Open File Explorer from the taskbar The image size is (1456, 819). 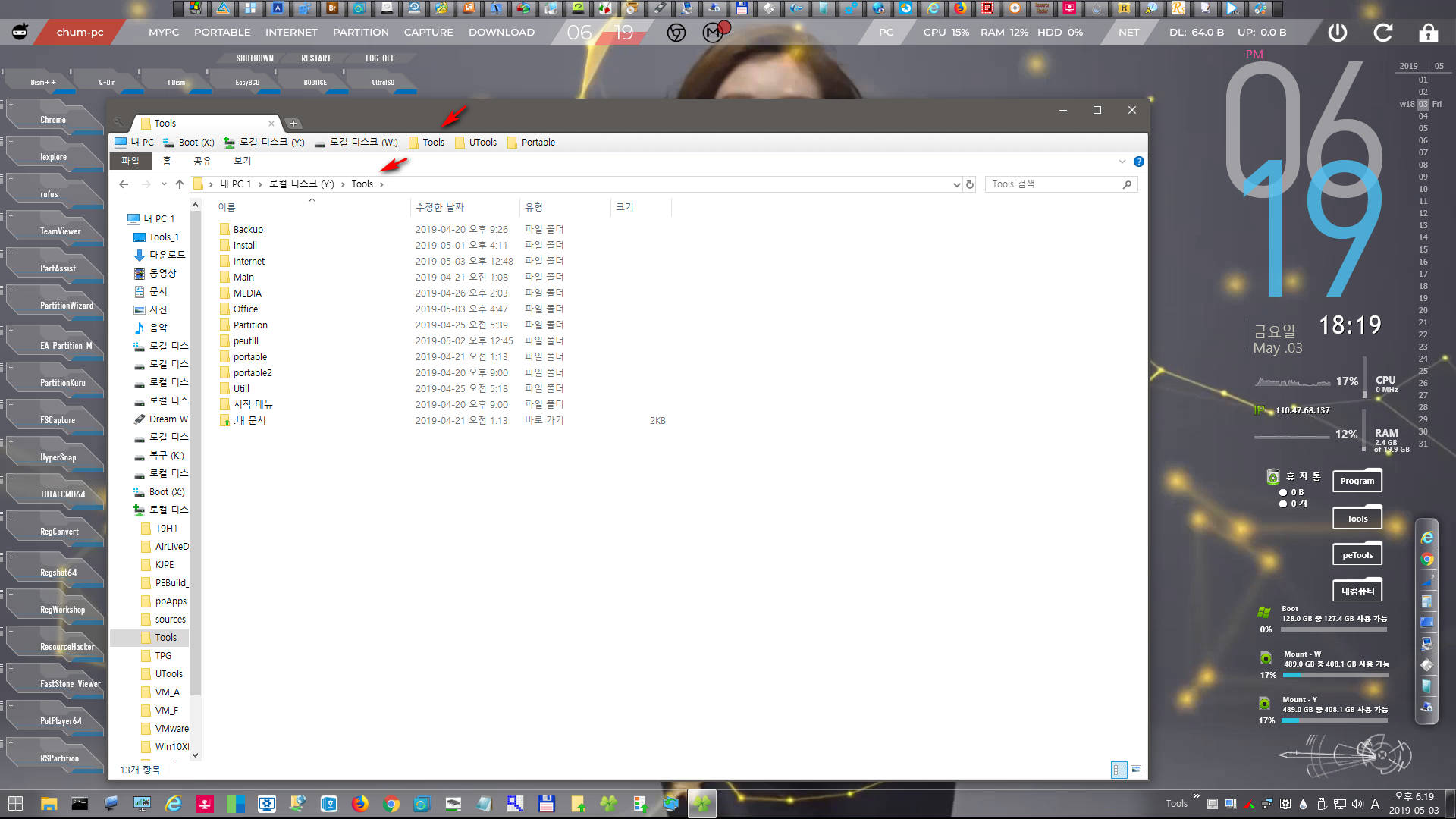click(49, 804)
